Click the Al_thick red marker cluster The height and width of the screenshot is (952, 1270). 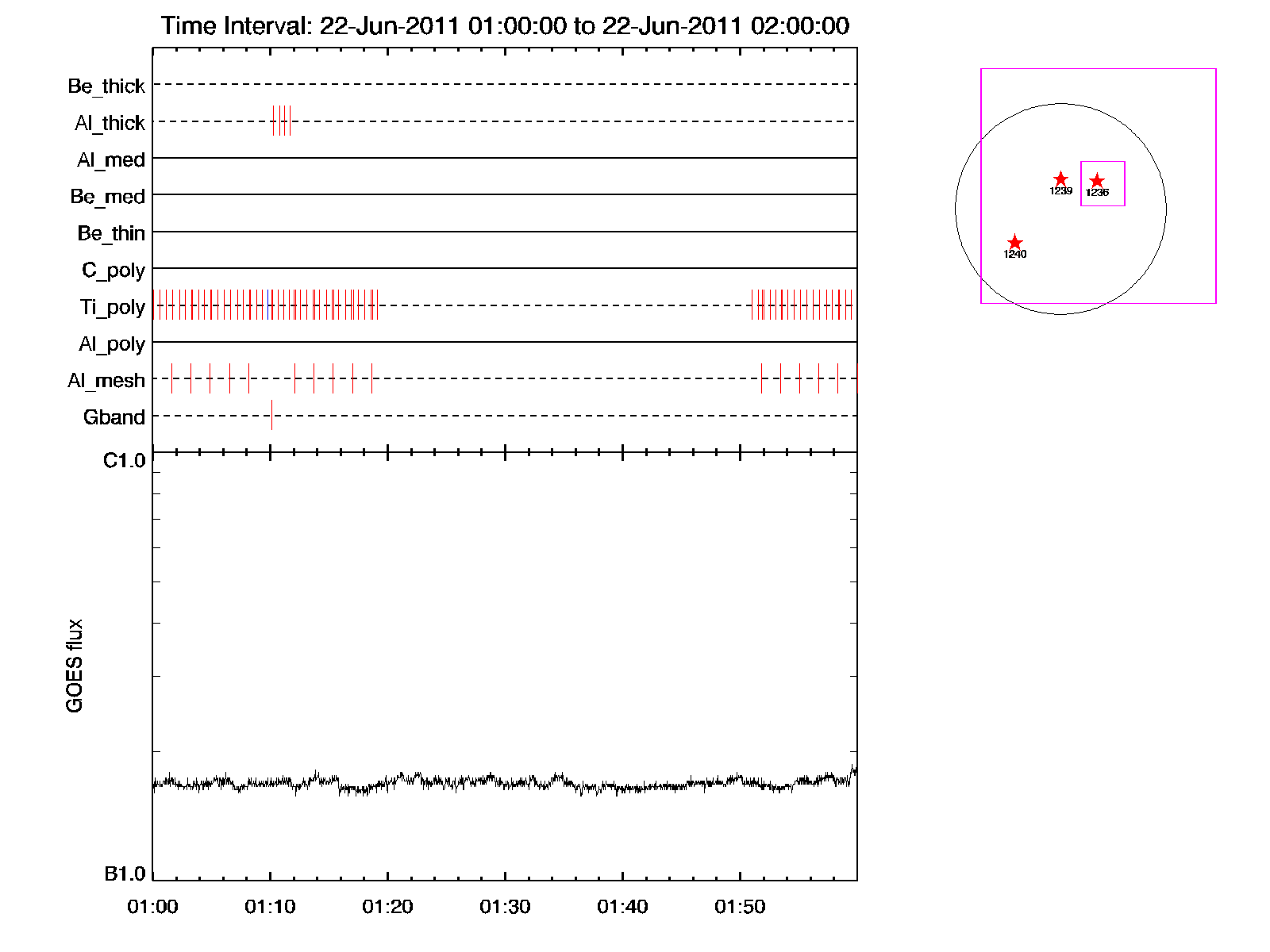(281, 121)
